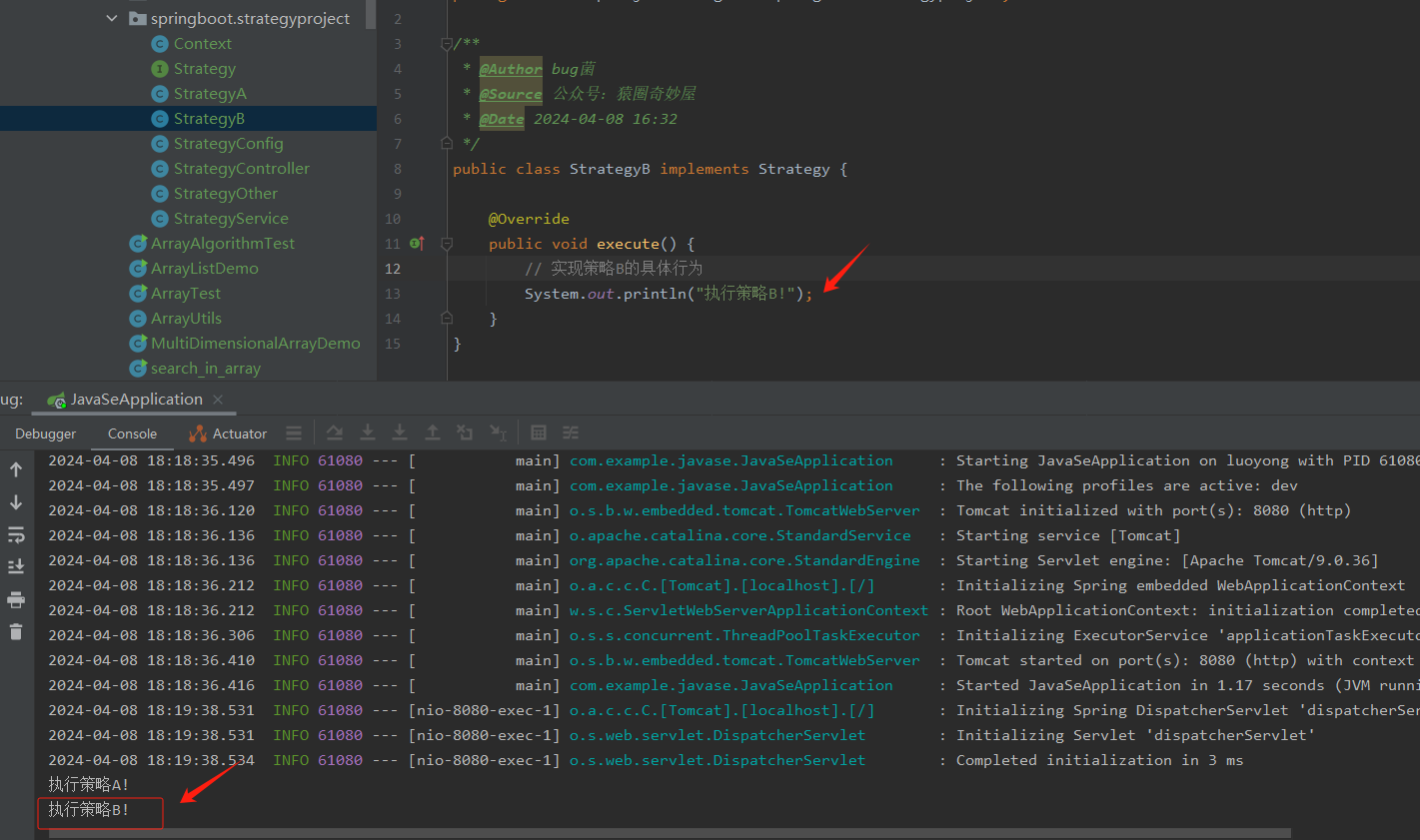The height and width of the screenshot is (840, 1420).
Task: Toggle Scroll to End icon in console
Action: (16, 566)
